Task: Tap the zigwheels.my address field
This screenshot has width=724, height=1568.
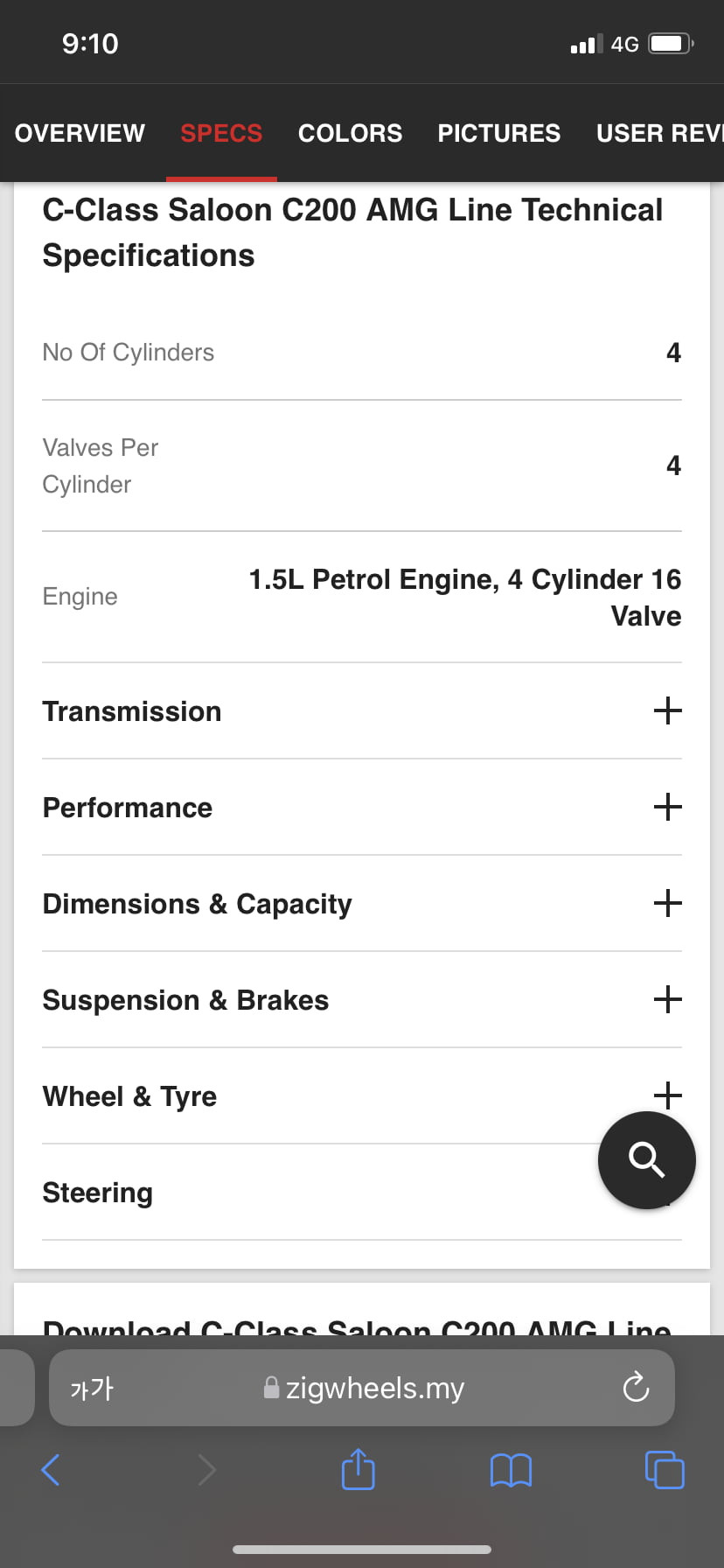Action: pos(362,1388)
